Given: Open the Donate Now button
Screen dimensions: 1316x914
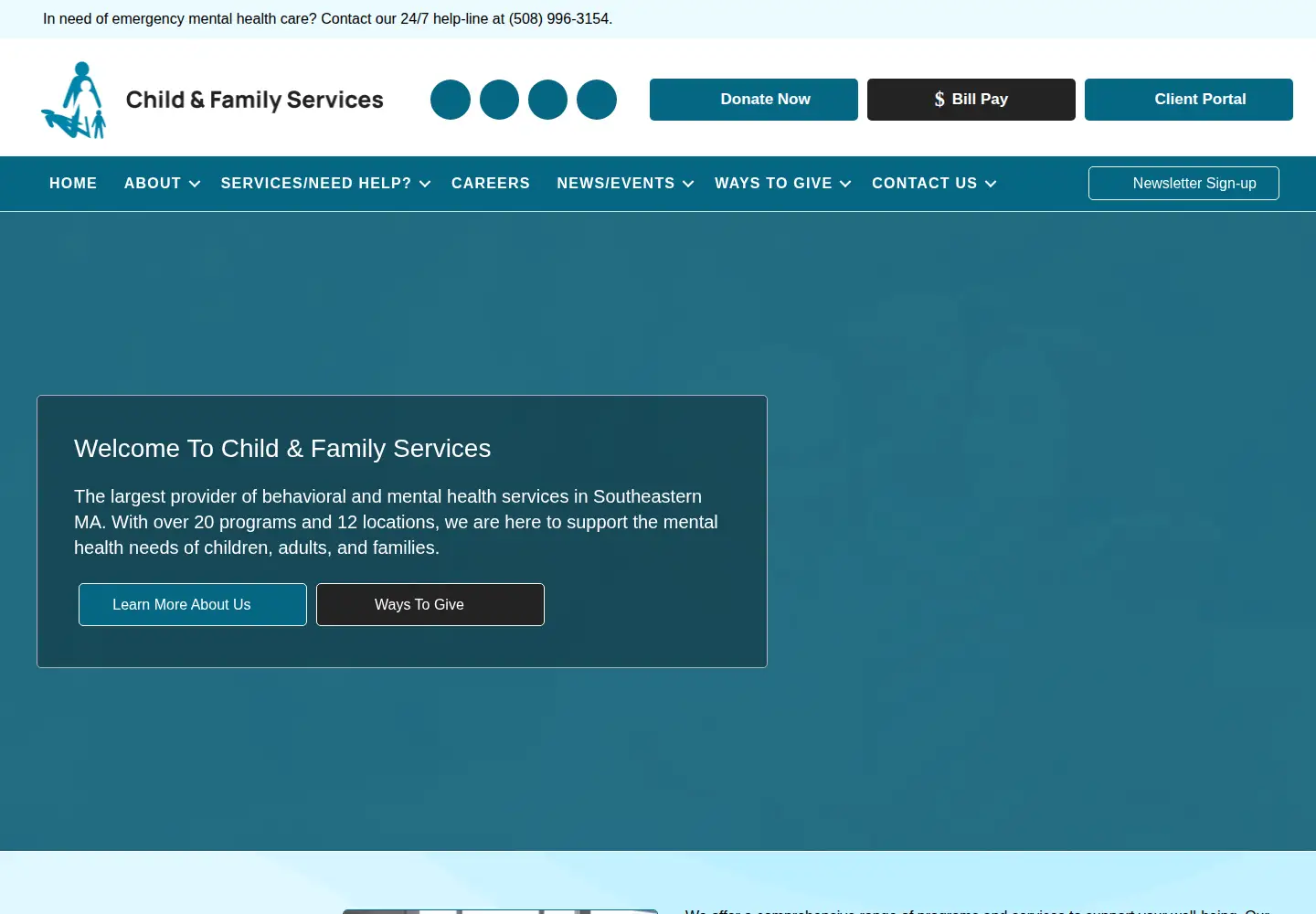Looking at the screenshot, I should click(x=754, y=100).
